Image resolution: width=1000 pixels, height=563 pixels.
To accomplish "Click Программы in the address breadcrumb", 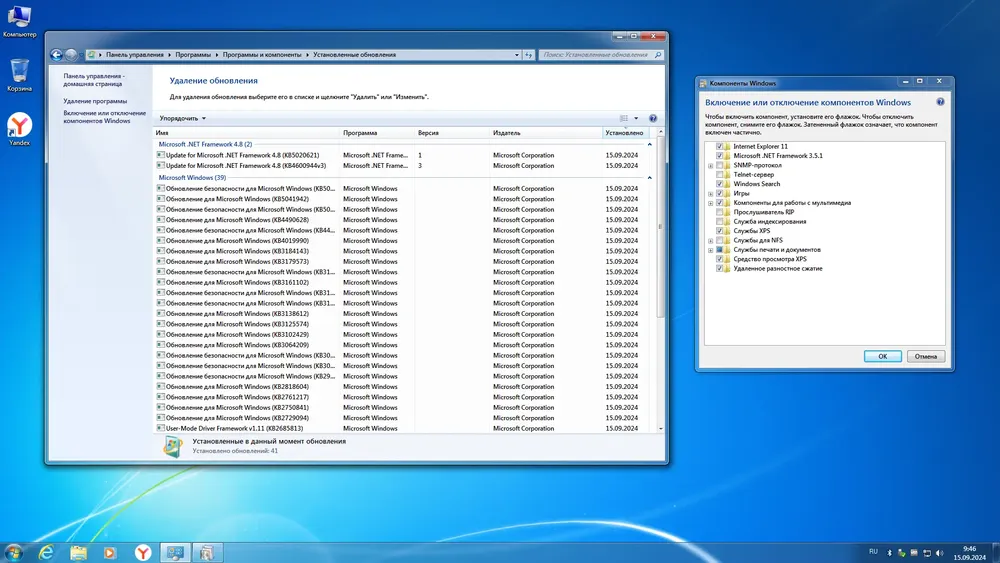I will tap(195, 55).
